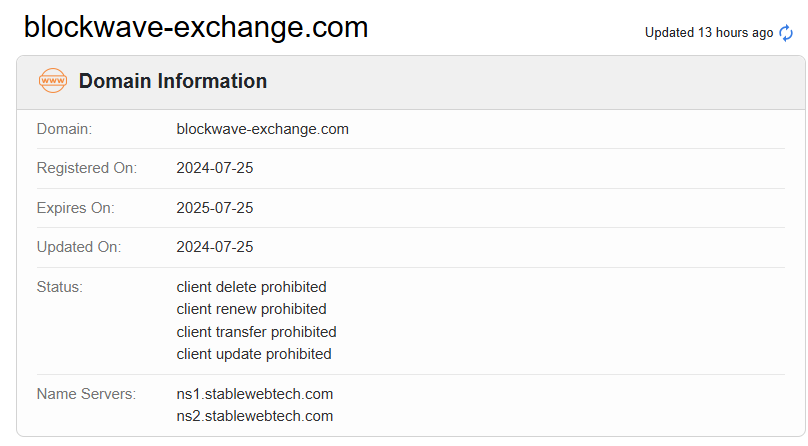
Task: Click the 'Registered On:' label
Action: coord(86,168)
